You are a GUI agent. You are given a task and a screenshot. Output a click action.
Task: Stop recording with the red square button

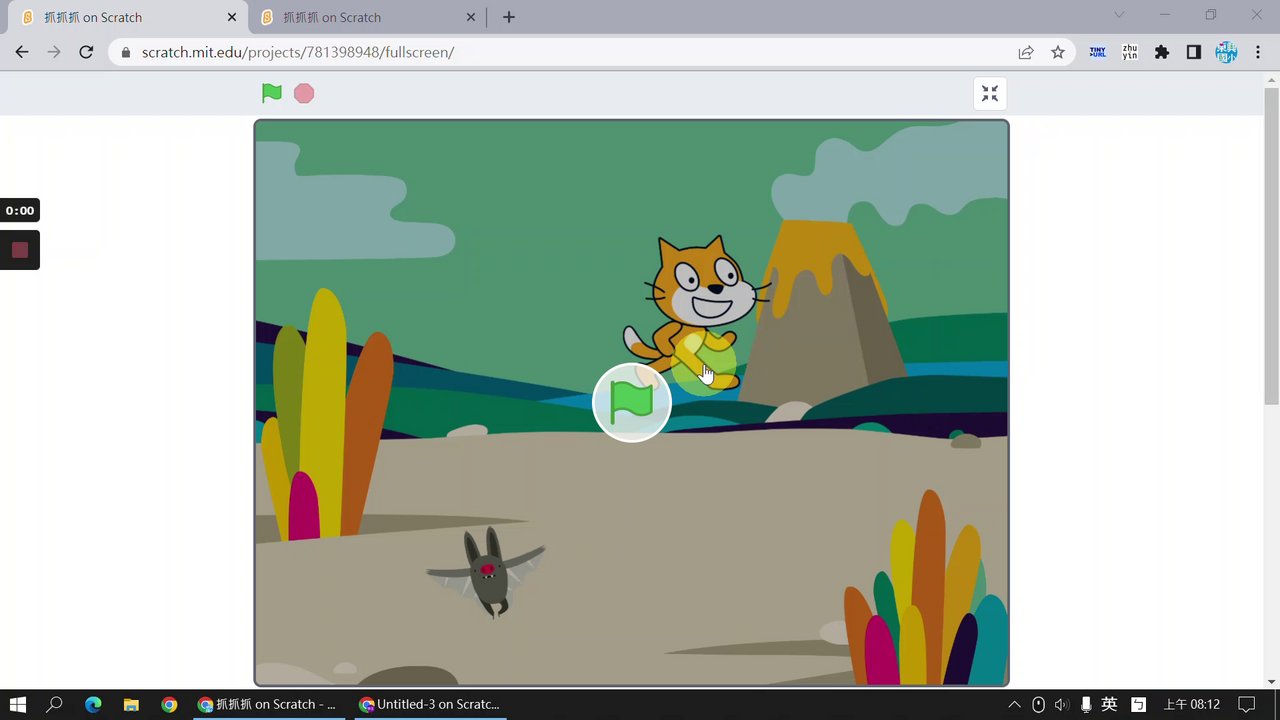coord(20,250)
